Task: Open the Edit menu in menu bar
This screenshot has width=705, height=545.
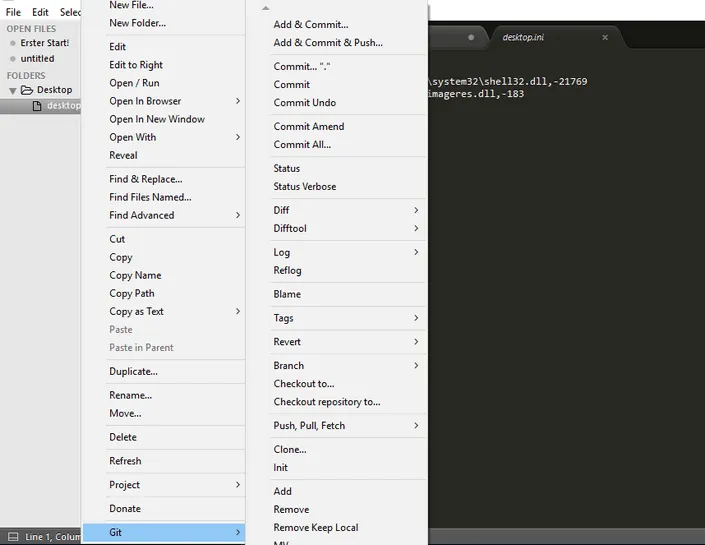Action: (40, 12)
